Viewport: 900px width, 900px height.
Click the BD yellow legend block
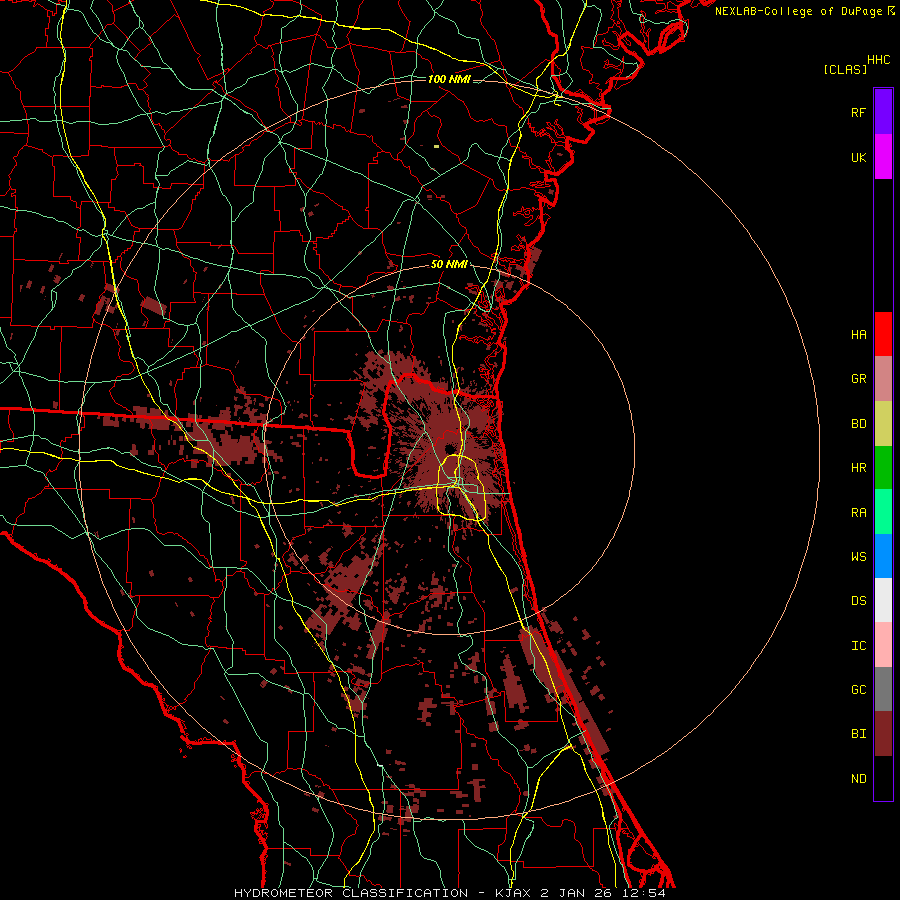click(883, 423)
